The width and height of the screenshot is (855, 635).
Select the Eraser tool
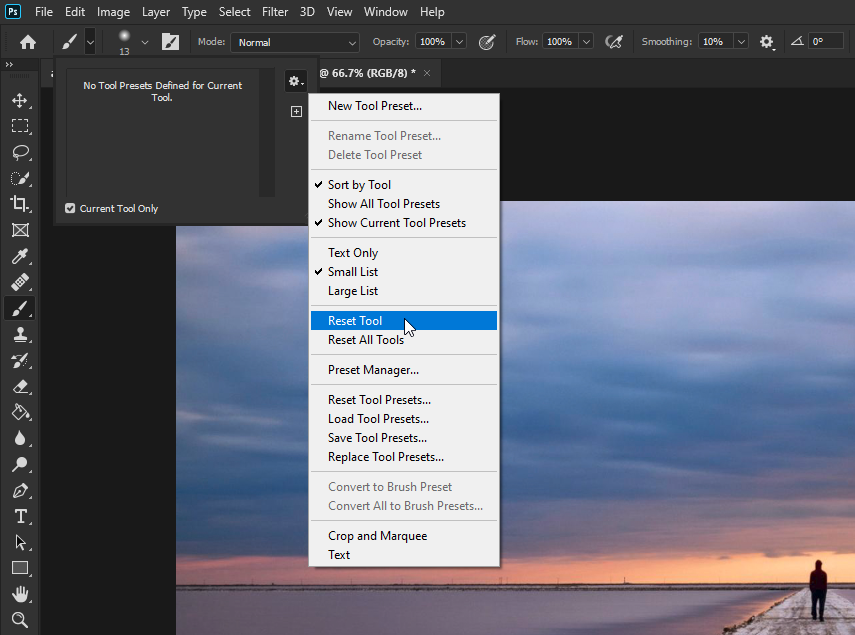[x=19, y=386]
